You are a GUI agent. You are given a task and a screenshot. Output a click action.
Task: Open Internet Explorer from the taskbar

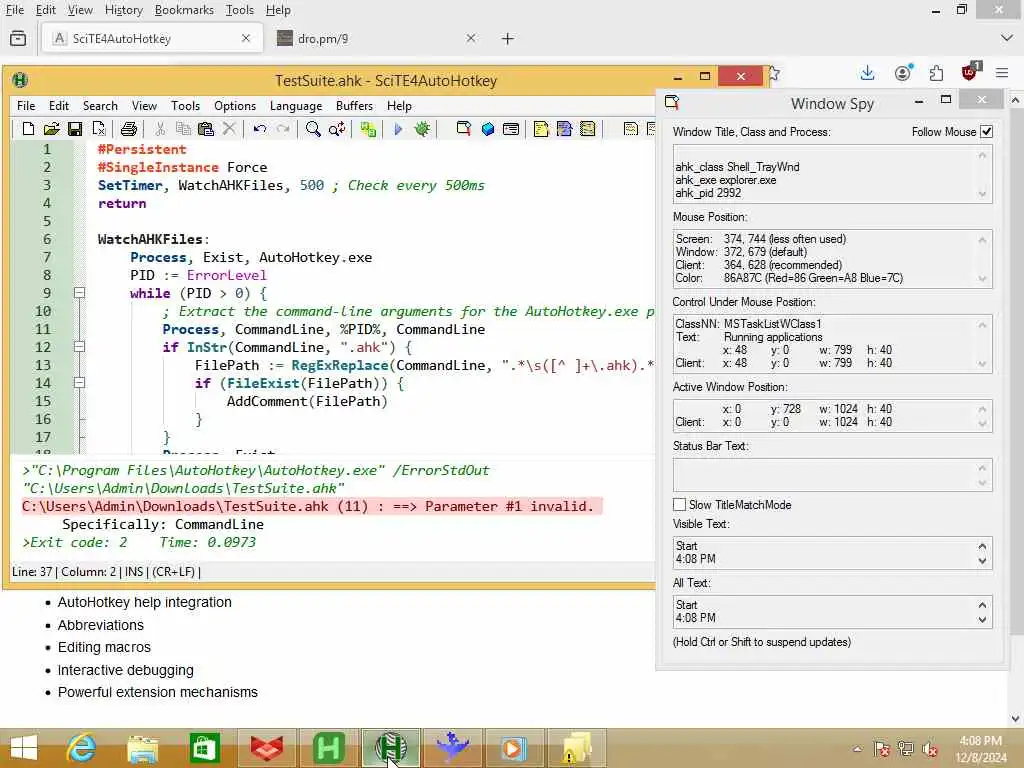pos(81,748)
